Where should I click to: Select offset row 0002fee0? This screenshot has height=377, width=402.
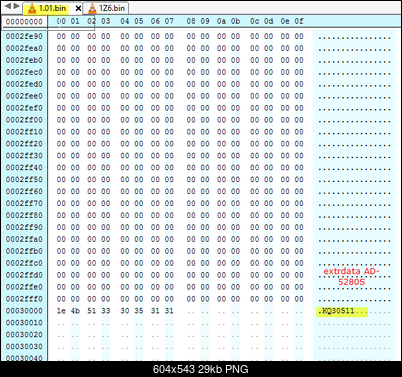tap(24, 96)
